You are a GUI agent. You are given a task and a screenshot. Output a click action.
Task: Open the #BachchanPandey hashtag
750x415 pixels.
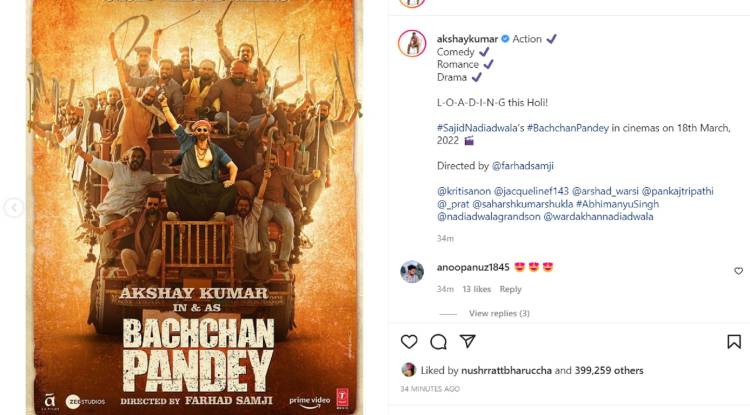point(568,128)
